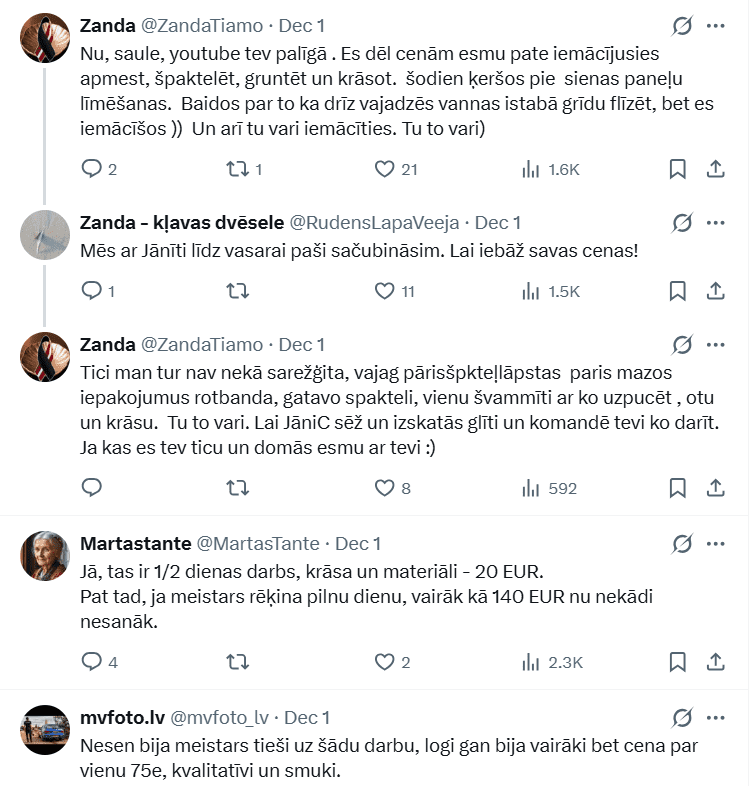Open Dec 1 timestamp of RudensLapaVeeja tweet
This screenshot has width=751, height=786.
click(497, 222)
